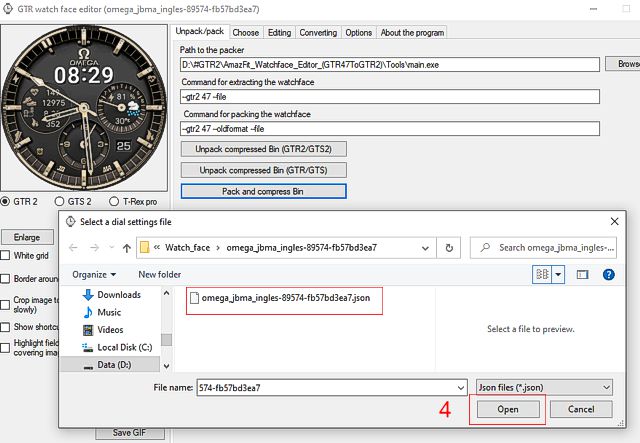Click the Browse button for packer path
This screenshot has height=443, width=640.
622,64
